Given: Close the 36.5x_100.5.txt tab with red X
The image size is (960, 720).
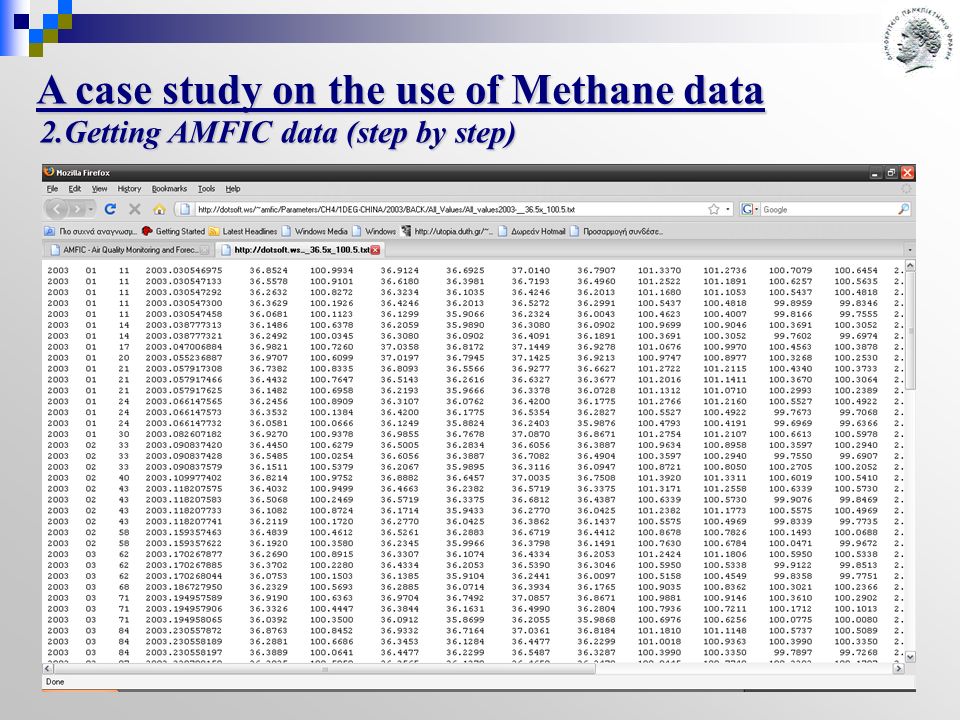Looking at the screenshot, I should click(x=375, y=250).
